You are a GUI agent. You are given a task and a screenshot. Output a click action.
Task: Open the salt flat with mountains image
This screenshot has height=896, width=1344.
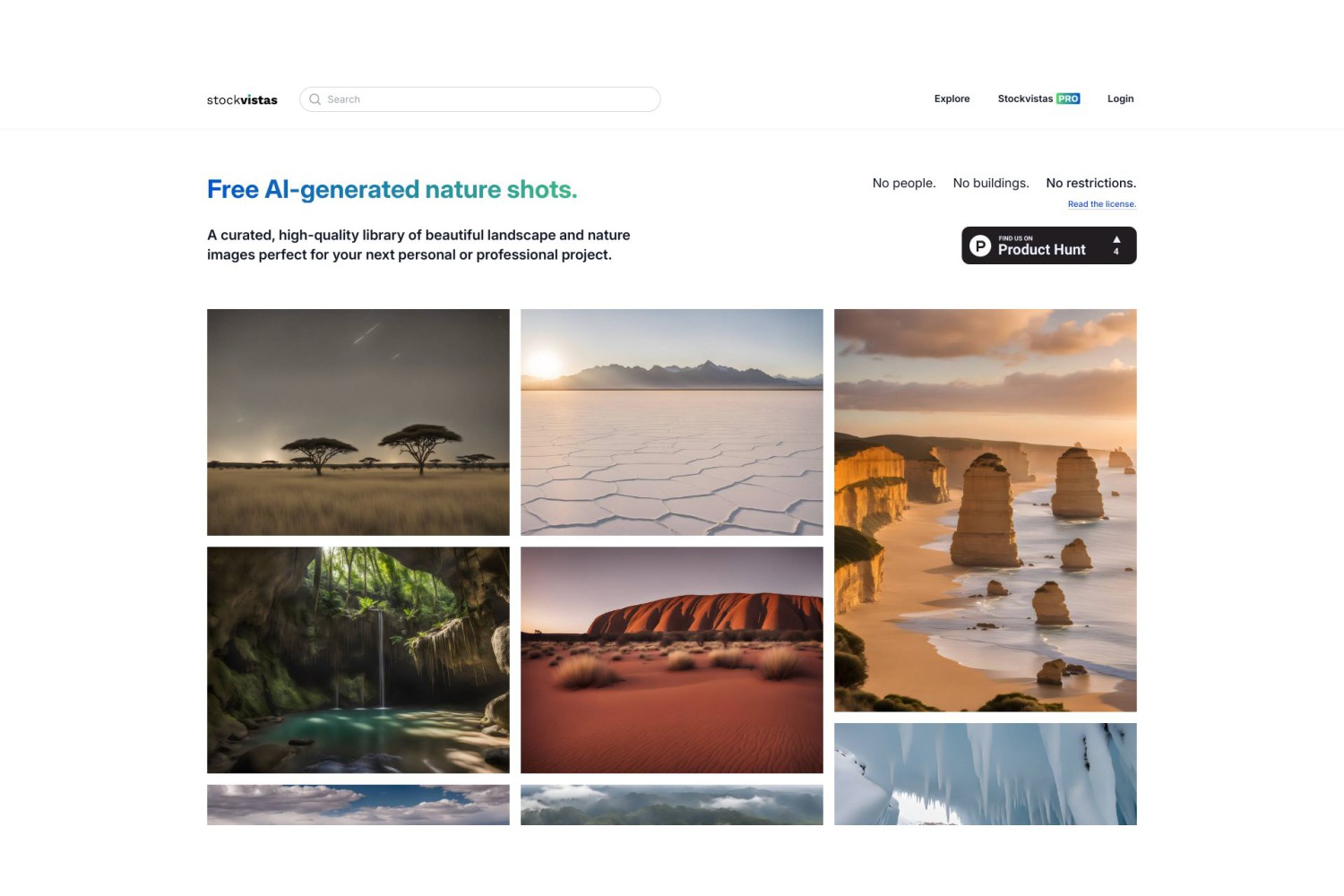[x=672, y=422]
